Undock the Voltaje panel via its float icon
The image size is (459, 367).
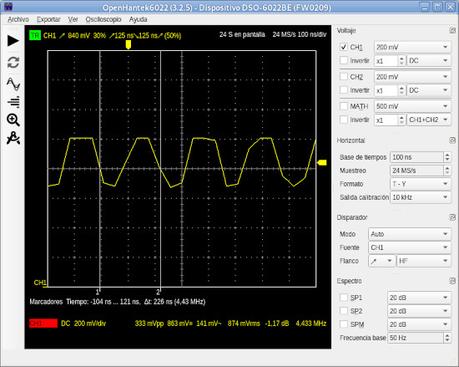(452, 31)
